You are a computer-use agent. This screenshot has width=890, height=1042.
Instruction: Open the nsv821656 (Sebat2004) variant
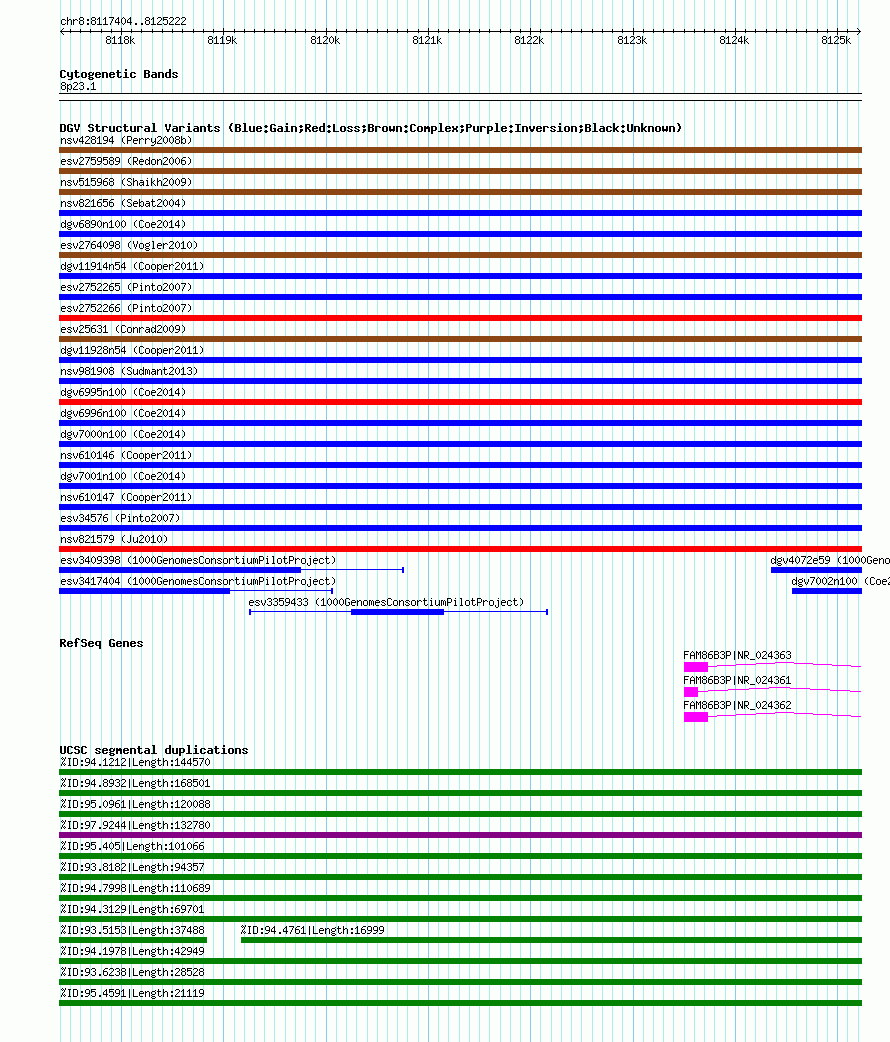coord(123,203)
